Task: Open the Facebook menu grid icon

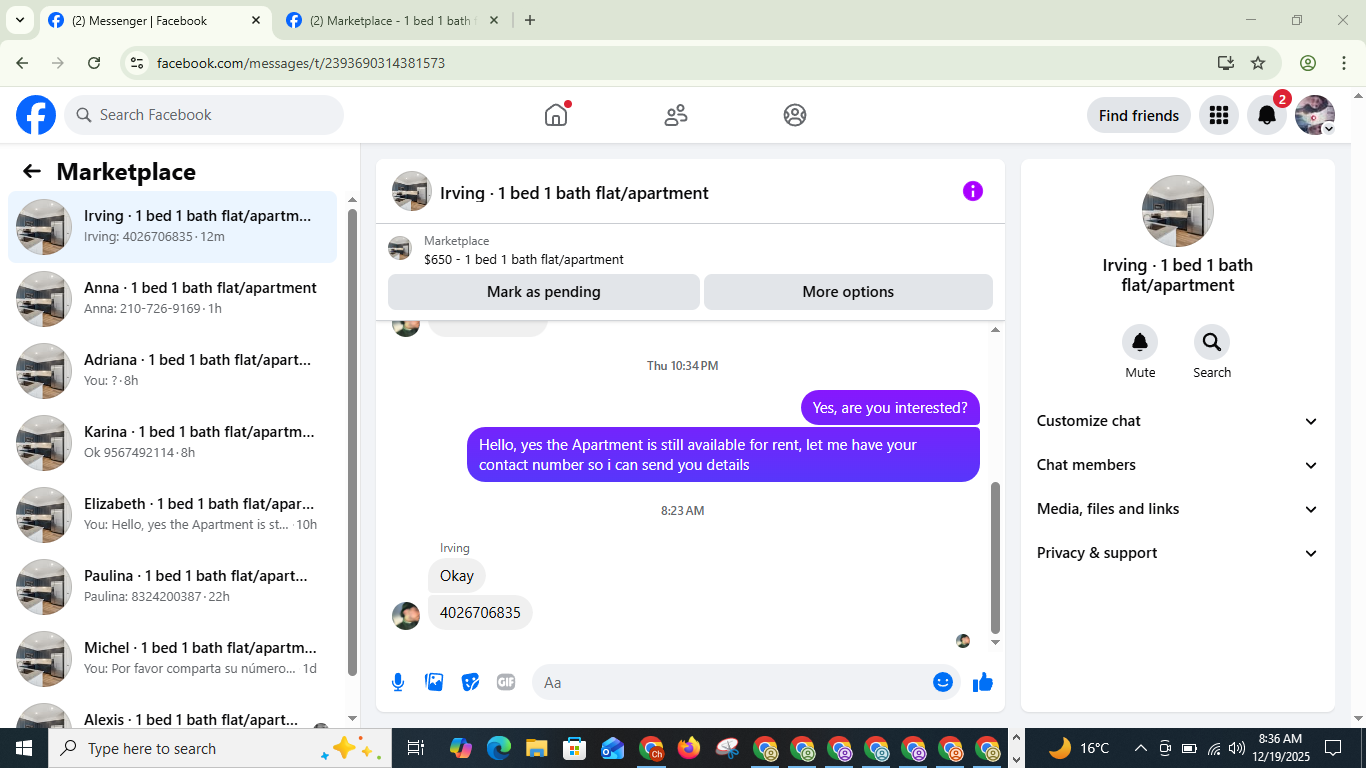Action: point(1218,115)
